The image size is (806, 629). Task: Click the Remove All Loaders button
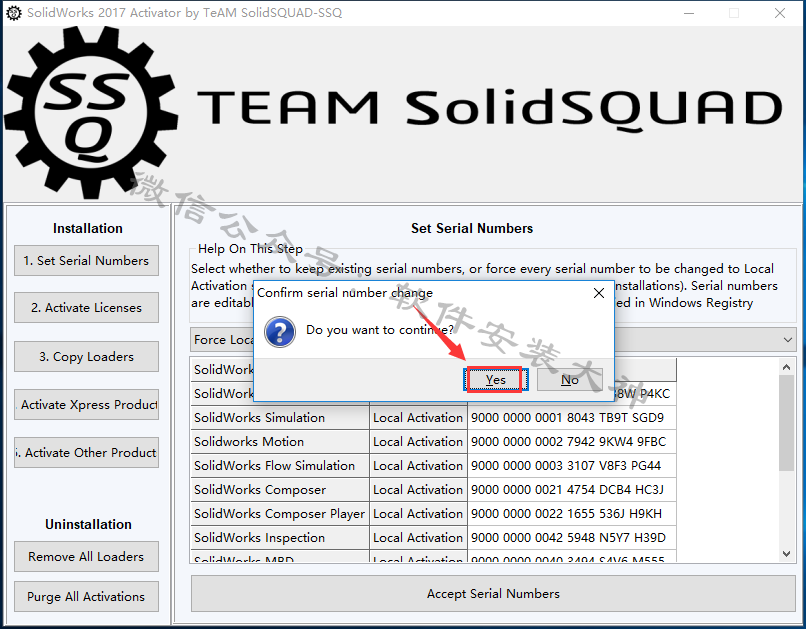86,557
